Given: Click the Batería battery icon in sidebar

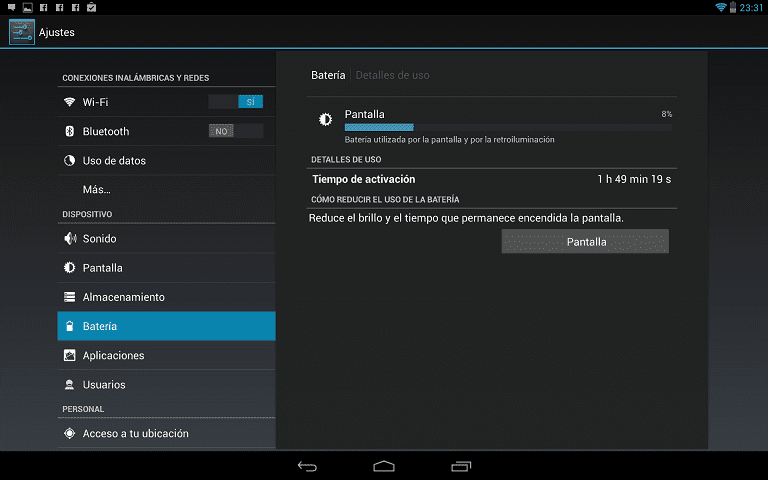Looking at the screenshot, I should coord(70,326).
